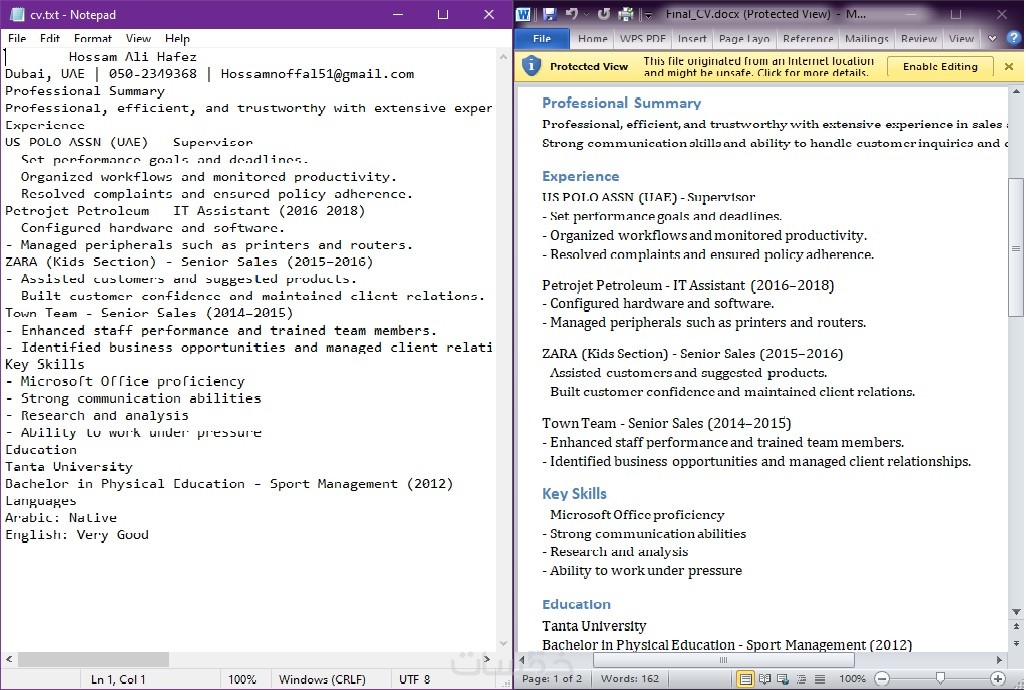Click 'English: Very Good' line in Notepad
The image size is (1026, 690).
(77, 535)
